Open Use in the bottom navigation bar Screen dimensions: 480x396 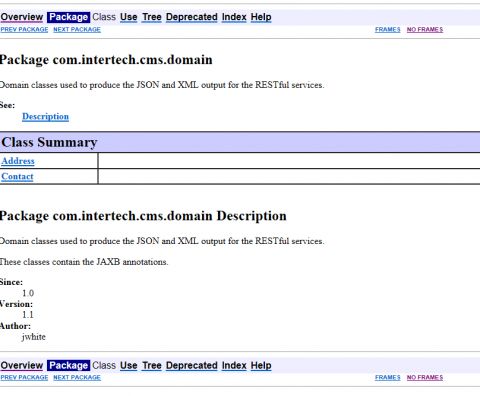pos(129,365)
